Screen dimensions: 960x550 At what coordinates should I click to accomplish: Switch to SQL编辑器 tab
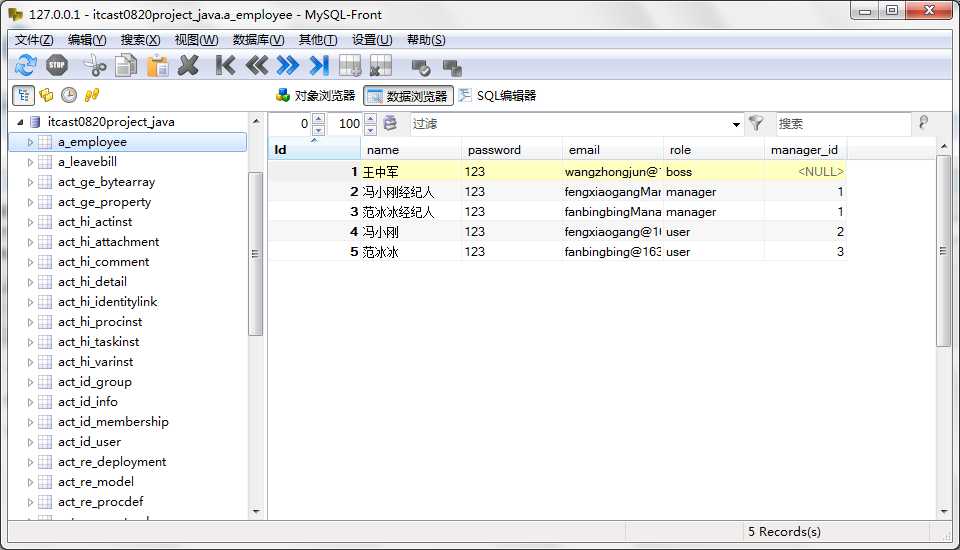pos(497,96)
